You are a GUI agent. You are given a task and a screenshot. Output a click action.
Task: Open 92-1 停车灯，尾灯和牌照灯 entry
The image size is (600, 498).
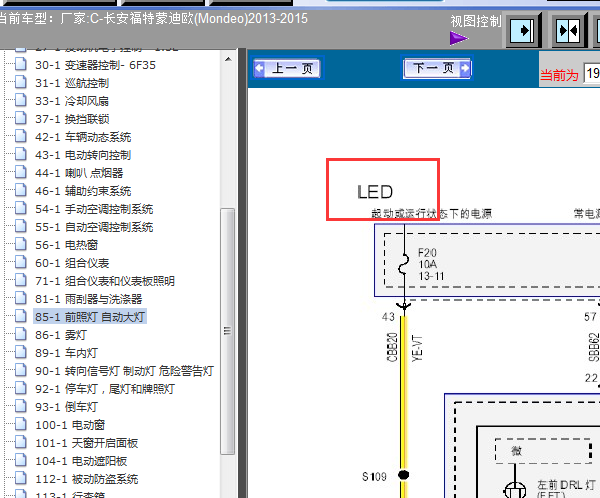point(105,389)
